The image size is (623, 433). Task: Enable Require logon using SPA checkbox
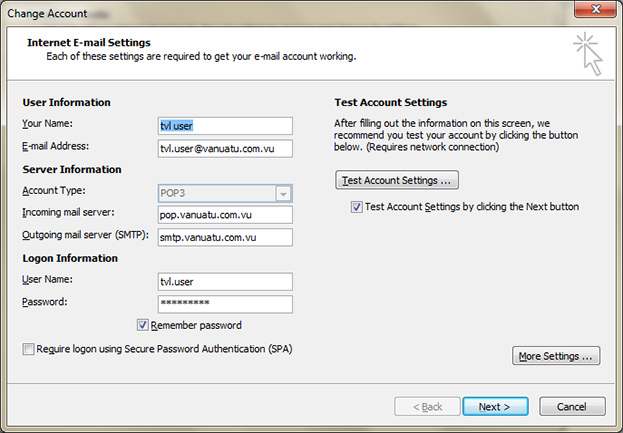(x=28, y=349)
